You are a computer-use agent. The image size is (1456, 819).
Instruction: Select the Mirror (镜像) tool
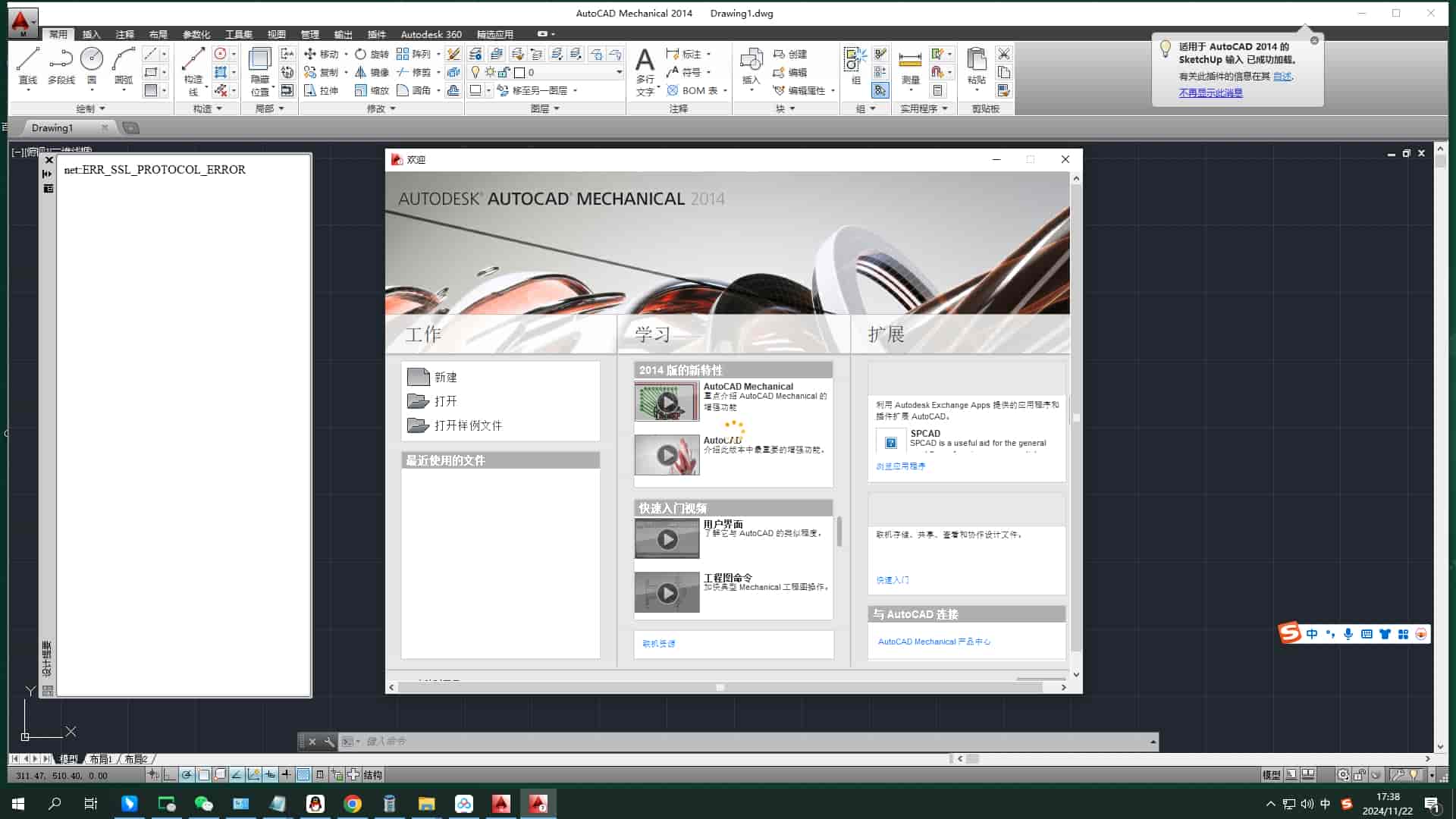coord(373,72)
